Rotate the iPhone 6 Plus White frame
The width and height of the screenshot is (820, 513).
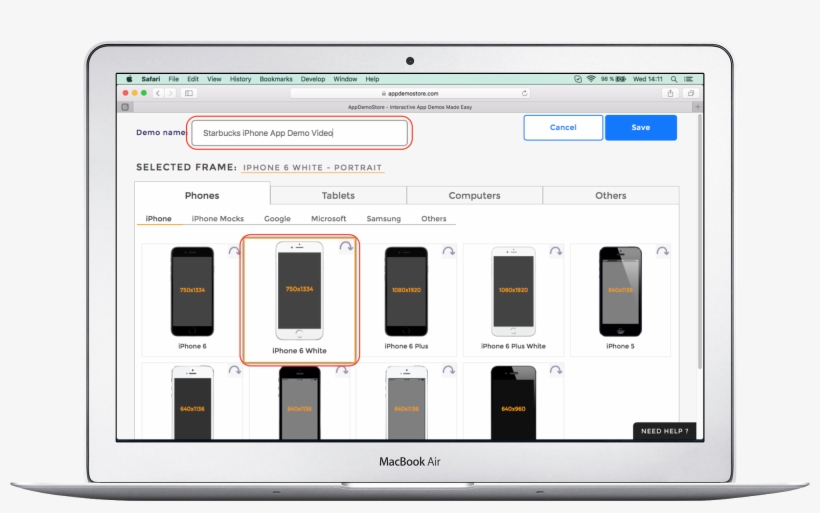click(x=556, y=252)
